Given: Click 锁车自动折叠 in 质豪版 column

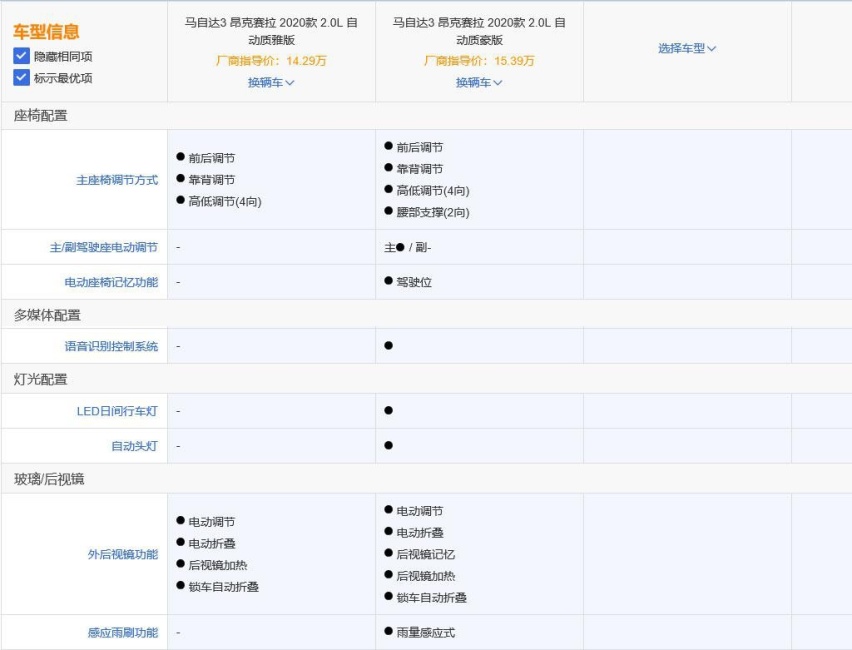Looking at the screenshot, I should pos(431,598).
